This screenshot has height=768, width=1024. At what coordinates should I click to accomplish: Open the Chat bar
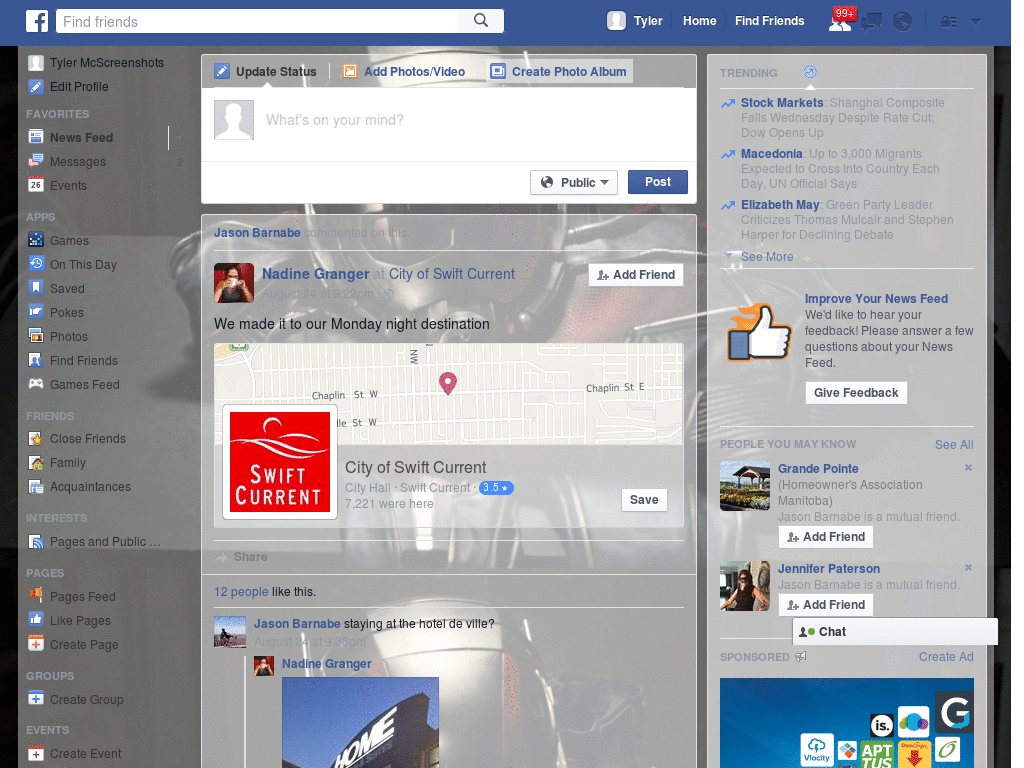pyautogui.click(x=895, y=632)
